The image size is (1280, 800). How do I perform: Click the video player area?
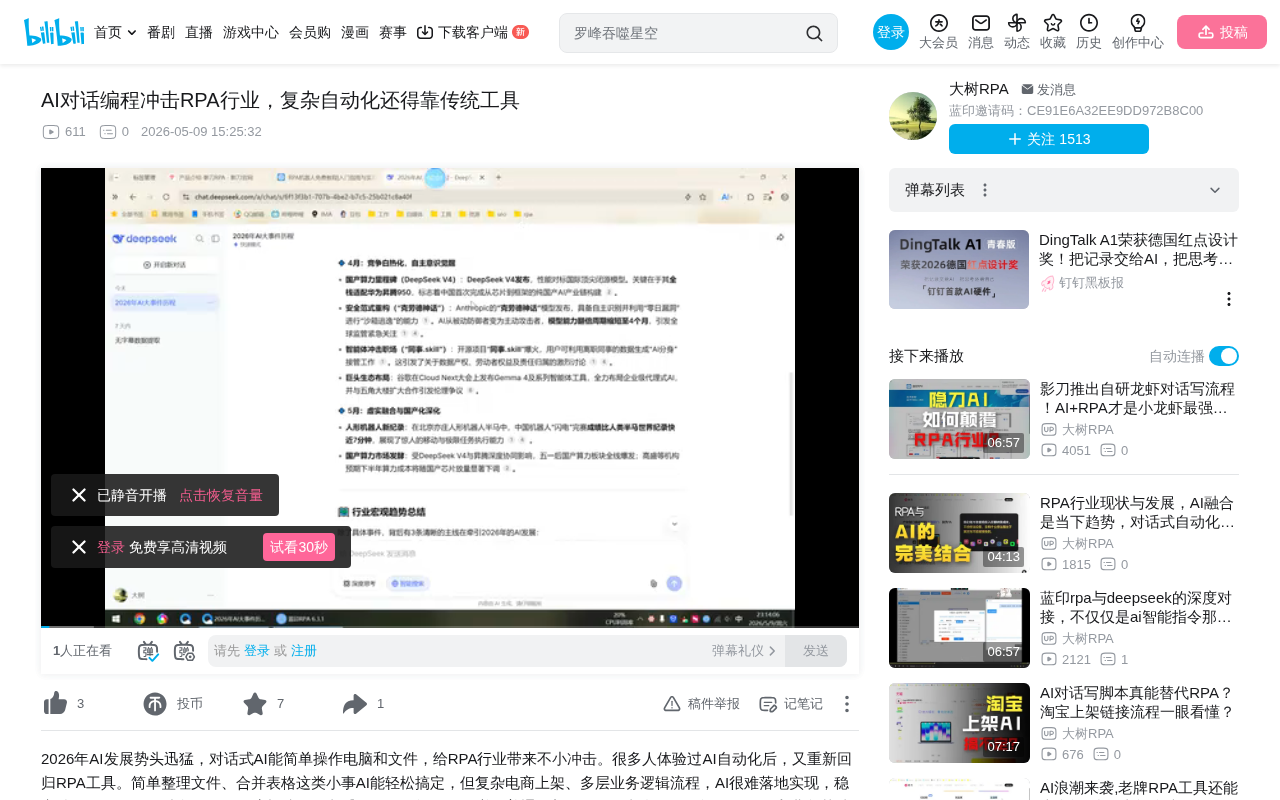pos(450,397)
